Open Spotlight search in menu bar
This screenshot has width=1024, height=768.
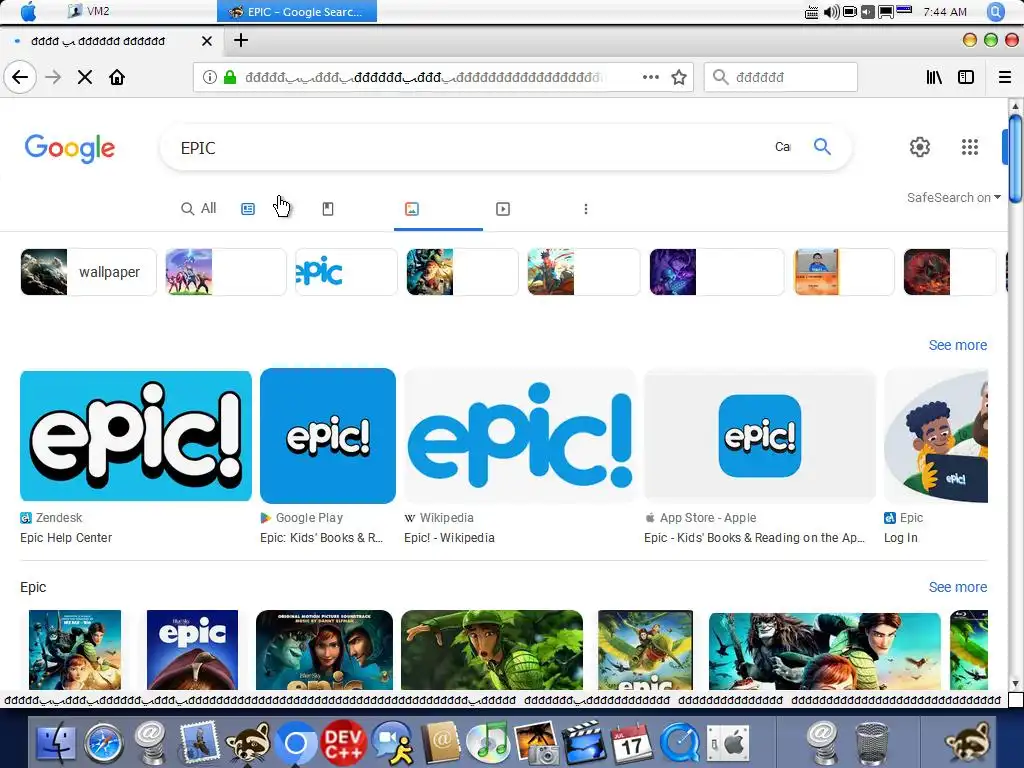[996, 12]
